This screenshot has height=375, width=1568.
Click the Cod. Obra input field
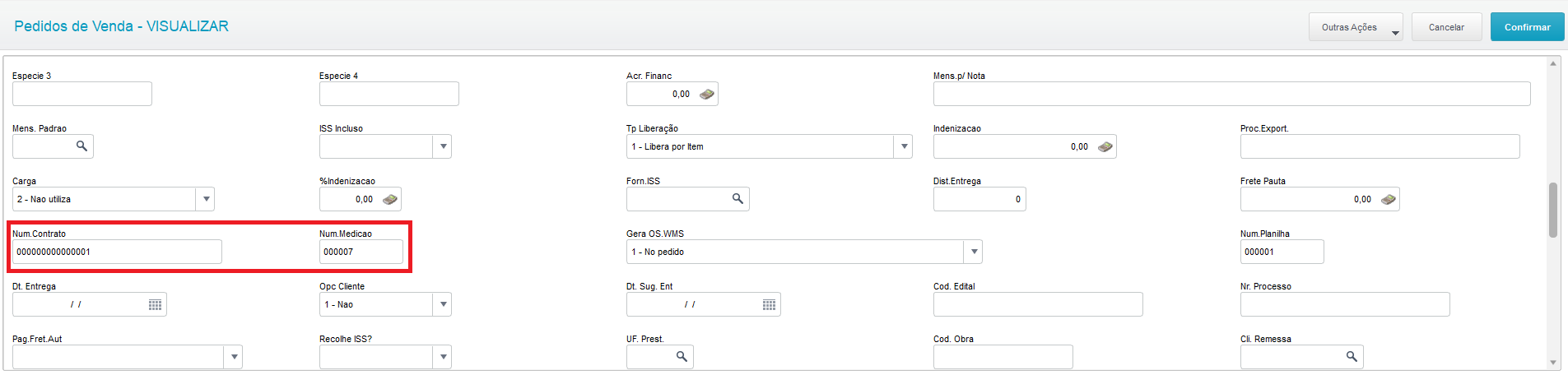(x=1003, y=357)
